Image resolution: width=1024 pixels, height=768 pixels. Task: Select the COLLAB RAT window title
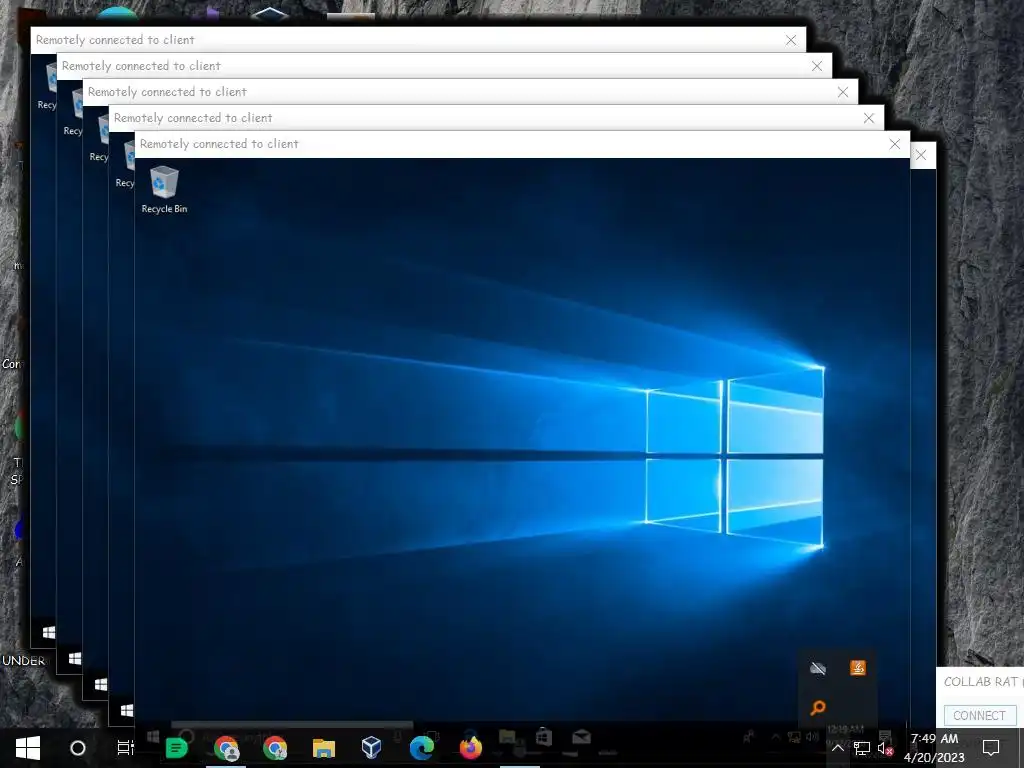point(983,682)
